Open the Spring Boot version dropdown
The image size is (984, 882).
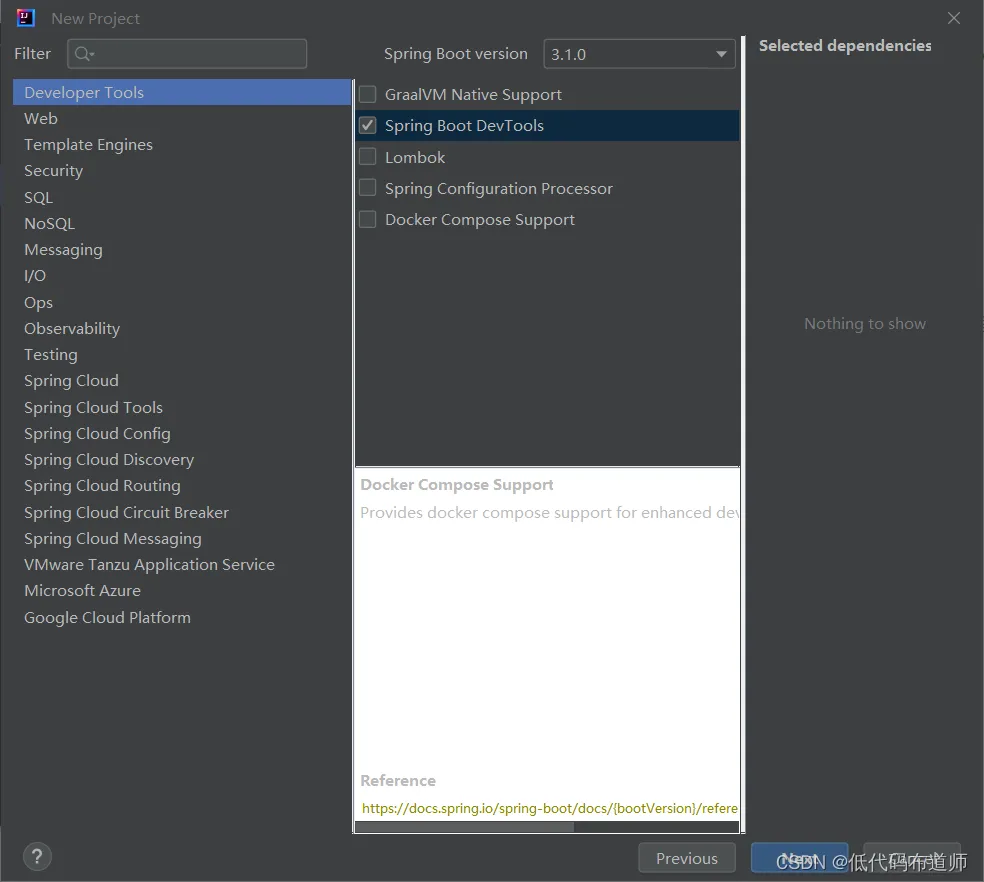(x=639, y=54)
